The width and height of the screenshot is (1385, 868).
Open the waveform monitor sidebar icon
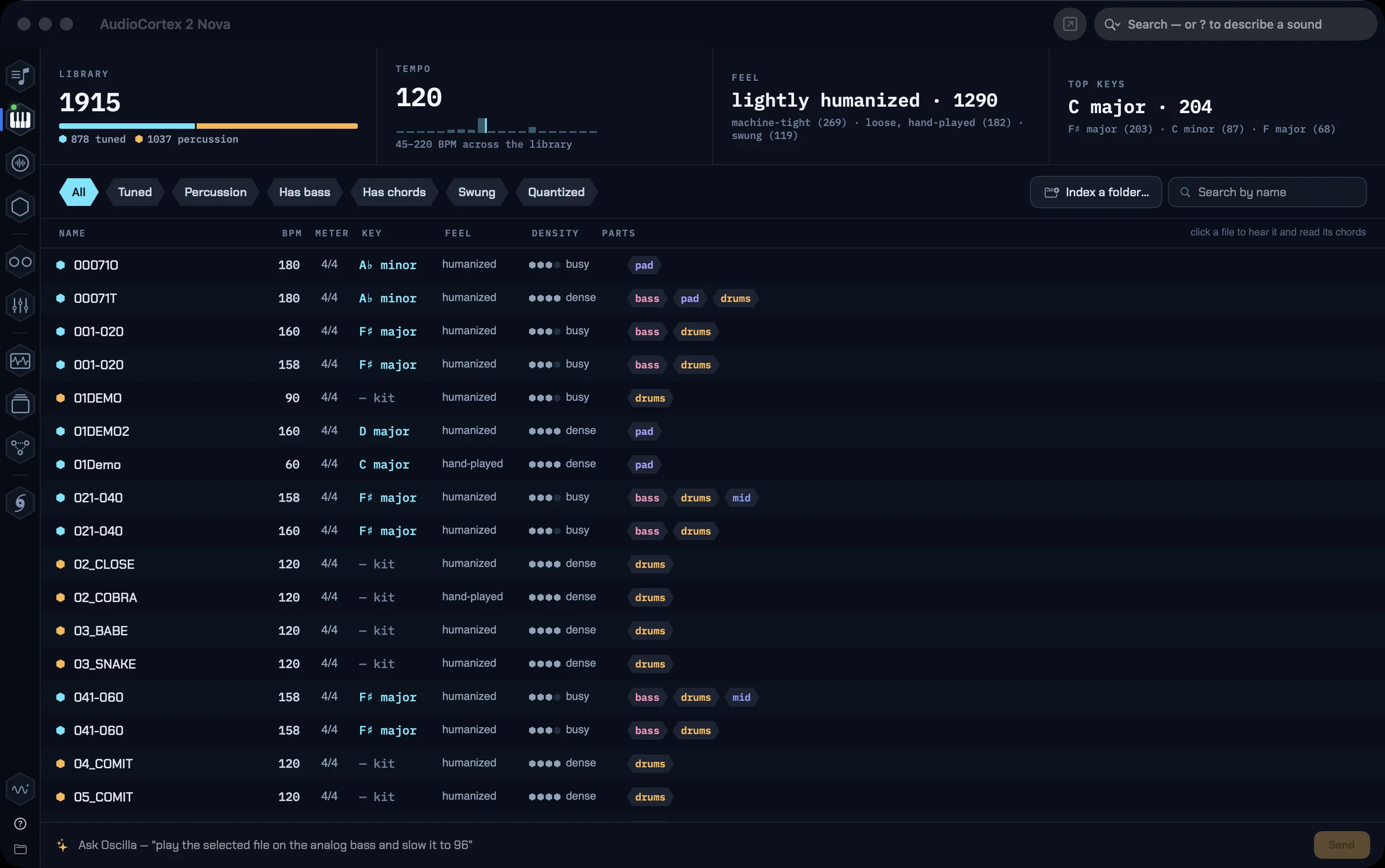point(20,361)
